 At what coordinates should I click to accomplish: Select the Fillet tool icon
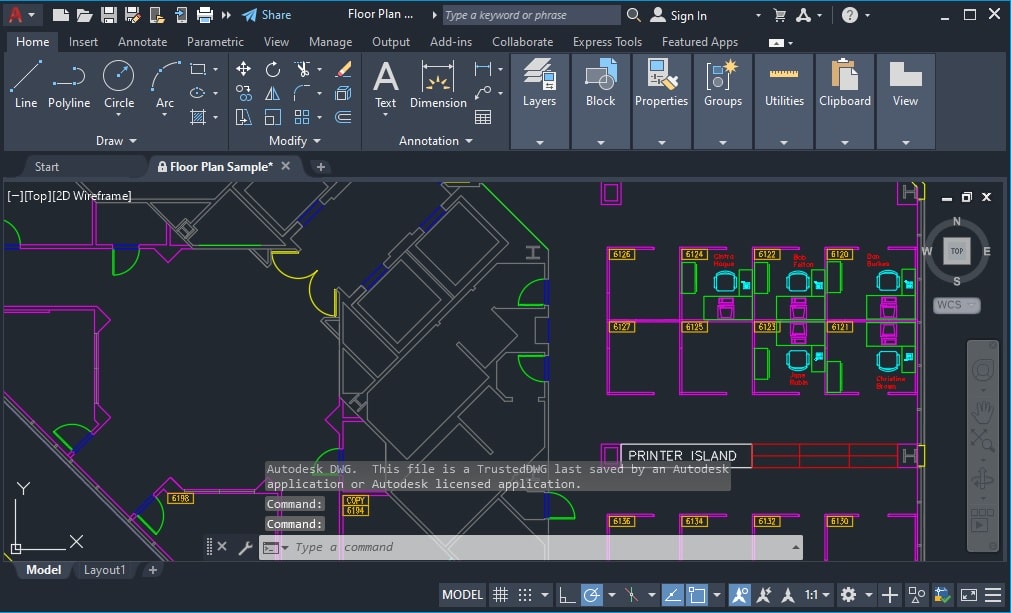pos(302,93)
